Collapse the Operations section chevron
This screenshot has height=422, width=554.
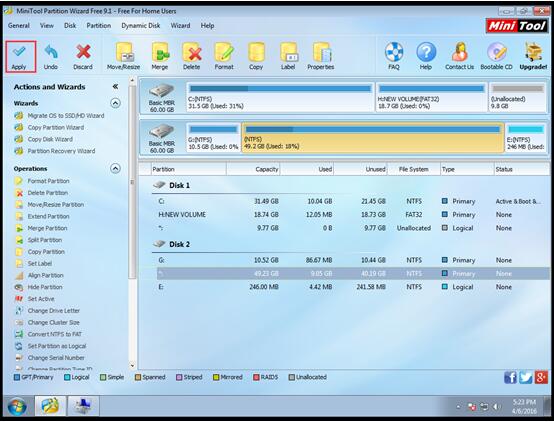[115, 169]
